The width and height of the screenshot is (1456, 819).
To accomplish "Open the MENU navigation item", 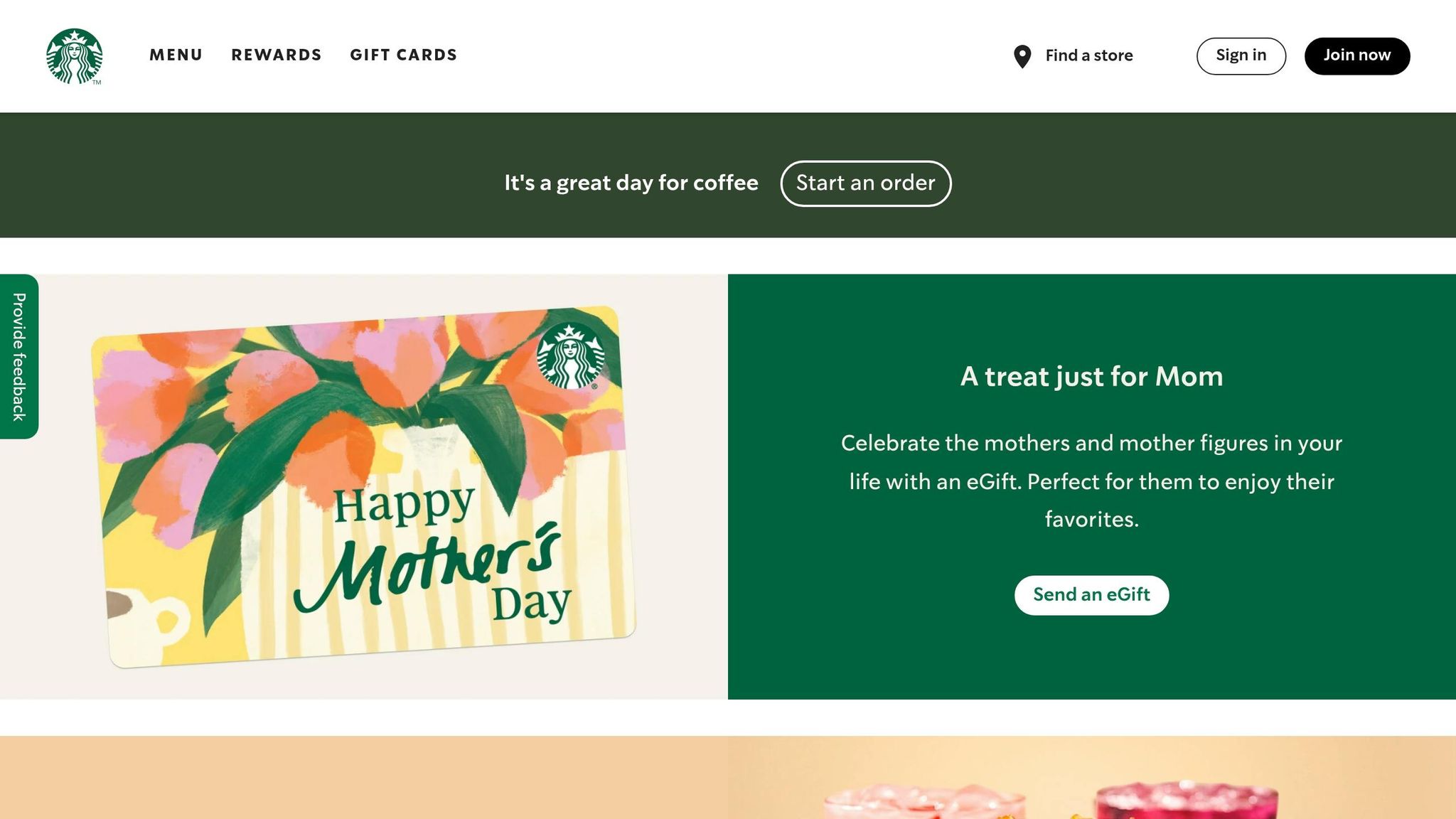I will click(176, 55).
